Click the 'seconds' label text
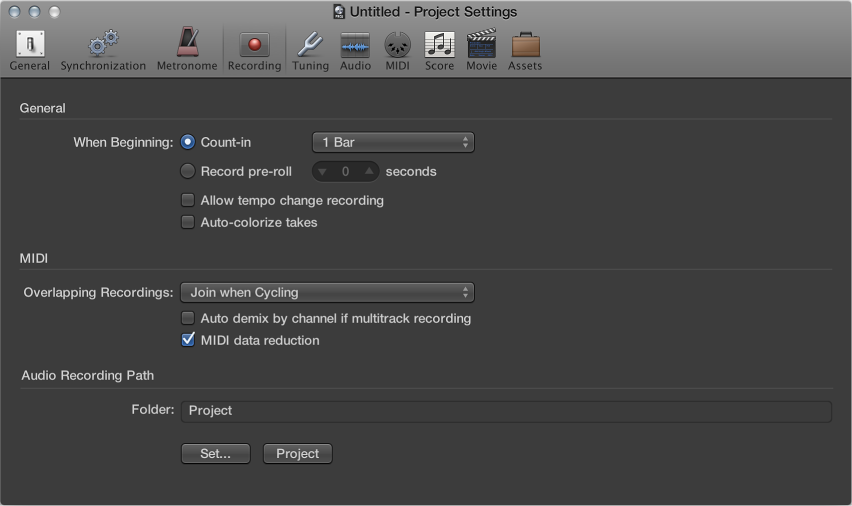 pos(411,171)
